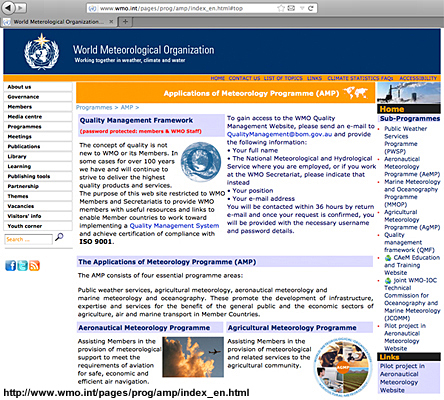Open the Meetings menu item
Image resolution: width=444 pixels, height=400 pixels.
click(38, 137)
